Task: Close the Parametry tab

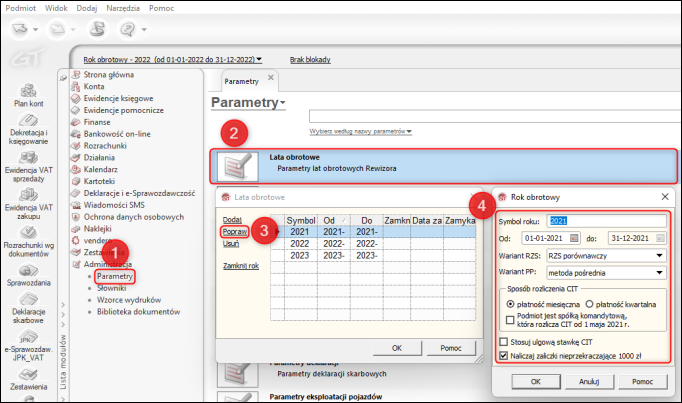Action: (x=271, y=77)
